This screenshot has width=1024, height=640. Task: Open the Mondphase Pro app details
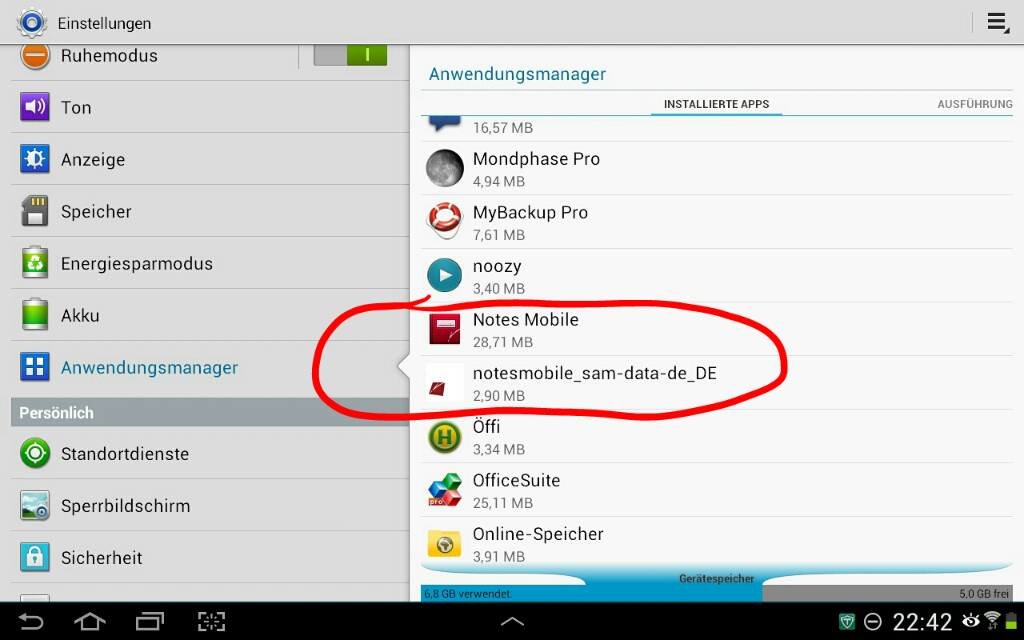coord(716,168)
